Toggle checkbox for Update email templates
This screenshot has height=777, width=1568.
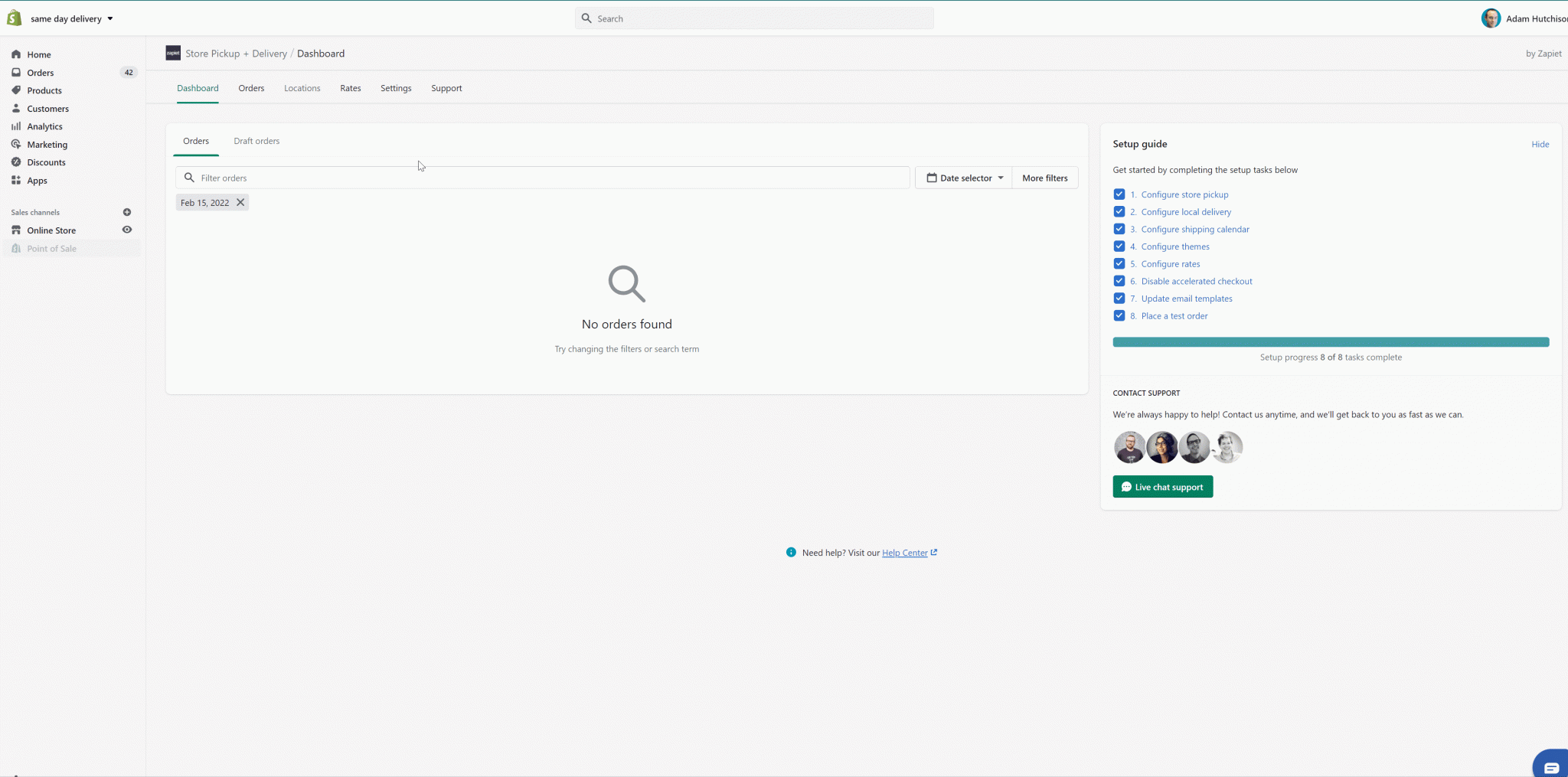[1119, 298]
